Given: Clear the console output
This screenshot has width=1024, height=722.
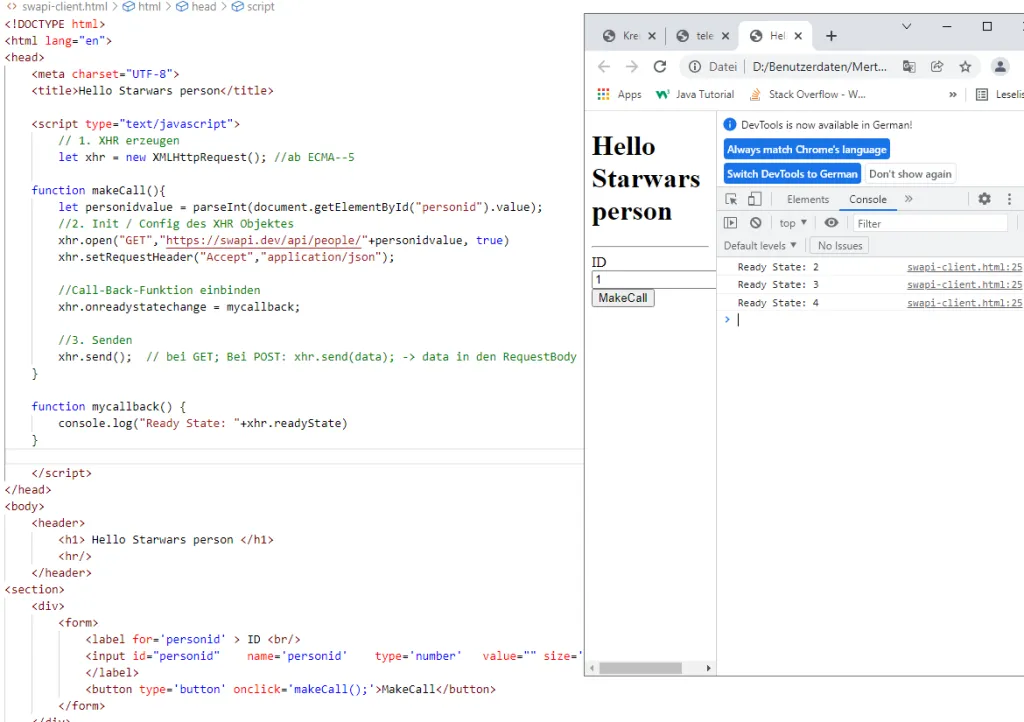Looking at the screenshot, I should [756, 223].
